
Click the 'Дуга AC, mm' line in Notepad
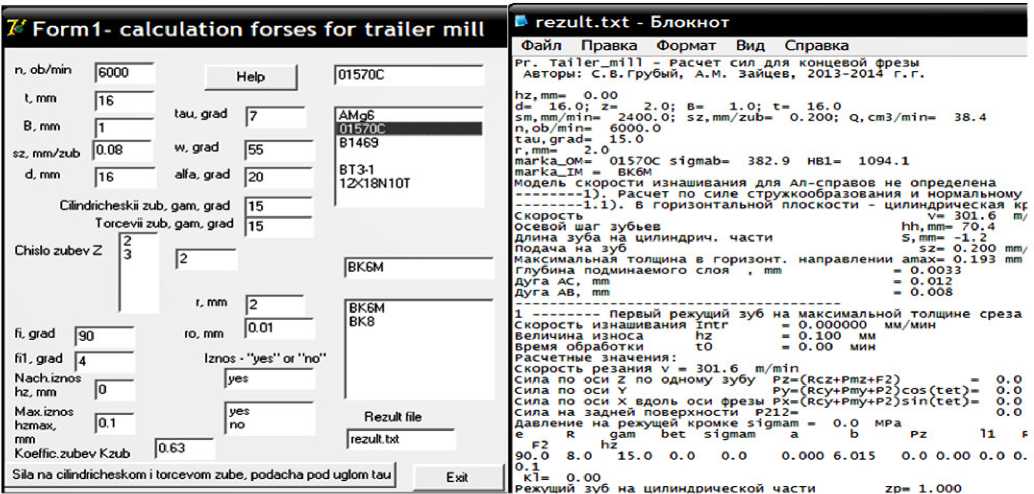[732, 282]
